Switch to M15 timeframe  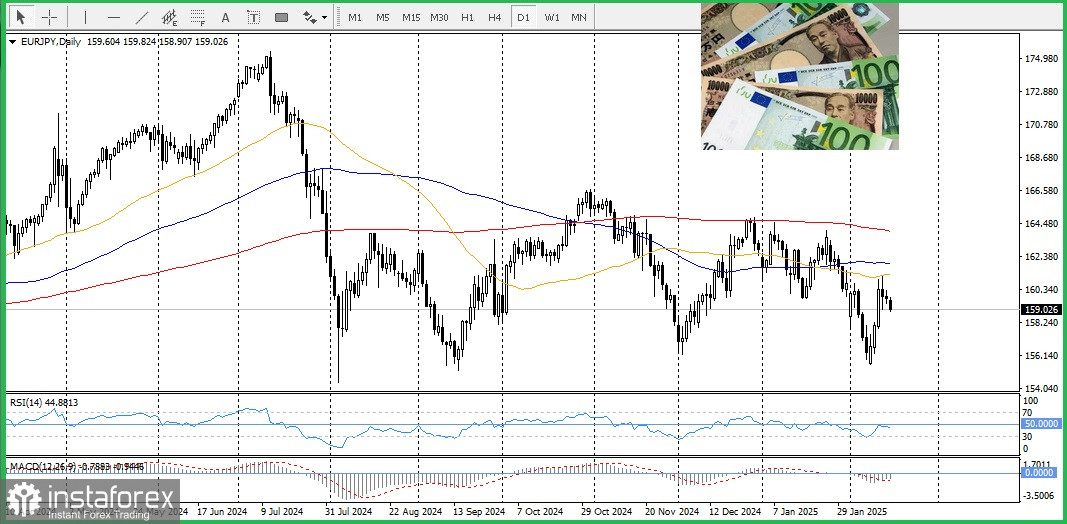pos(411,17)
